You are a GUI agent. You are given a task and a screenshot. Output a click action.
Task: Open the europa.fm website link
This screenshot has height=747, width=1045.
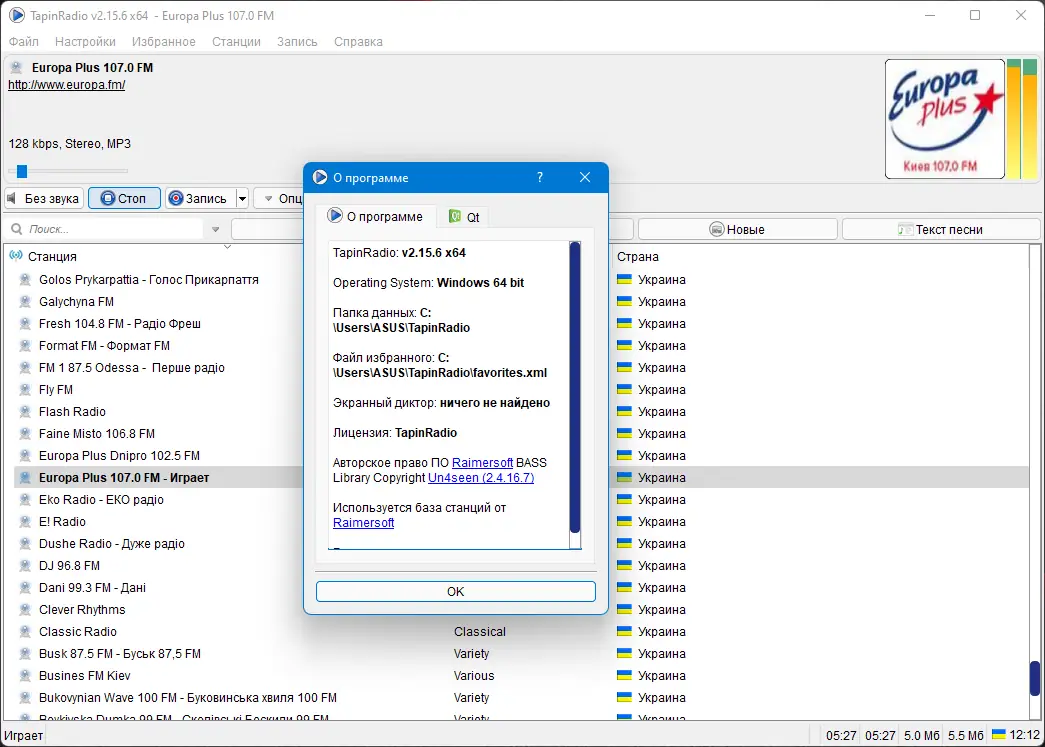coord(66,85)
